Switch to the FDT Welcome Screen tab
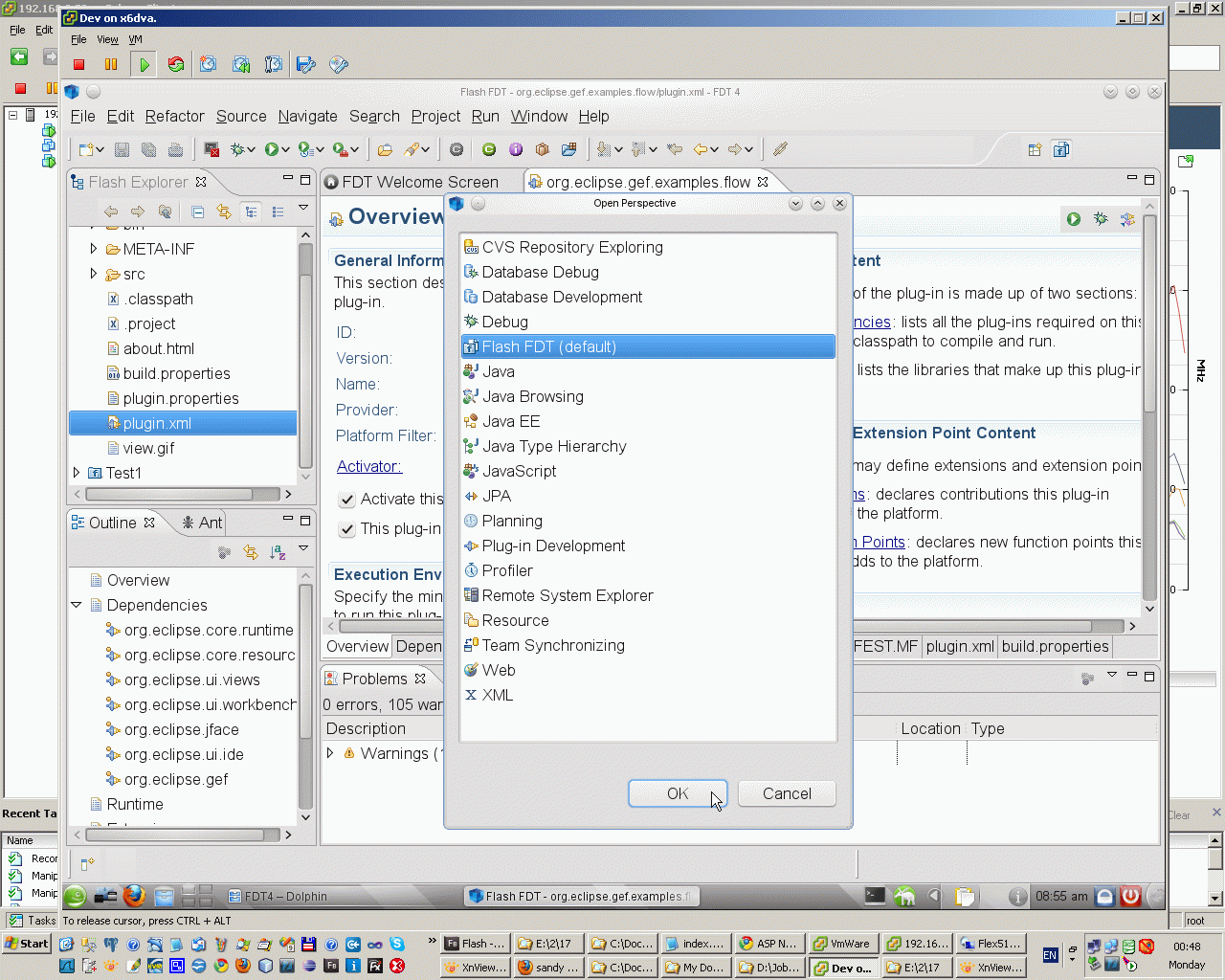The width and height of the screenshot is (1225, 980). coord(412,182)
